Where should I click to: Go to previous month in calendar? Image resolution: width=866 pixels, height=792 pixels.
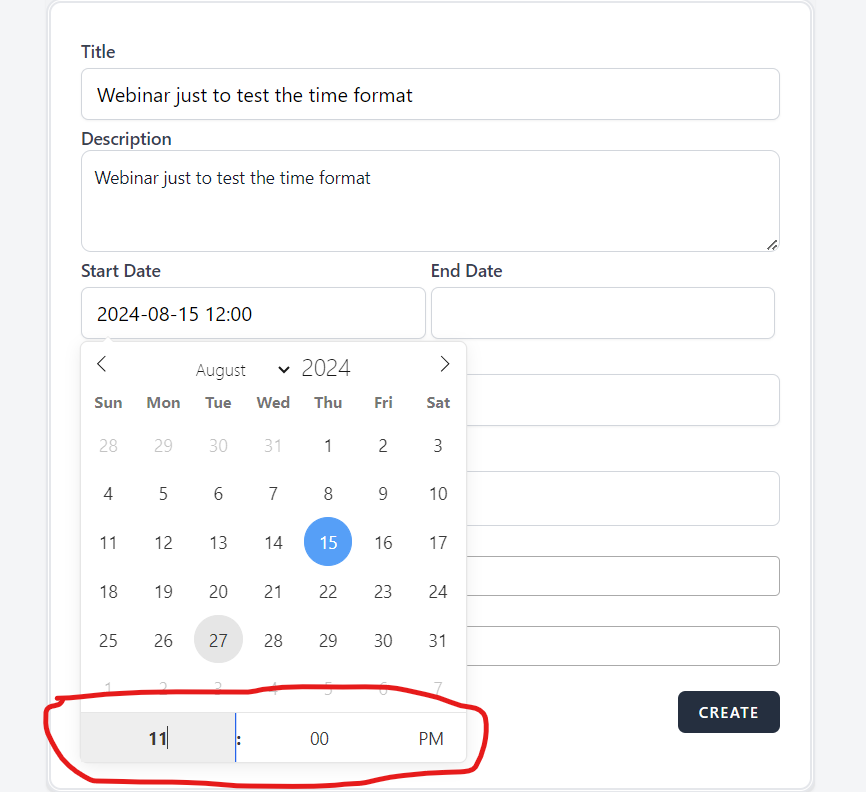(x=101, y=365)
